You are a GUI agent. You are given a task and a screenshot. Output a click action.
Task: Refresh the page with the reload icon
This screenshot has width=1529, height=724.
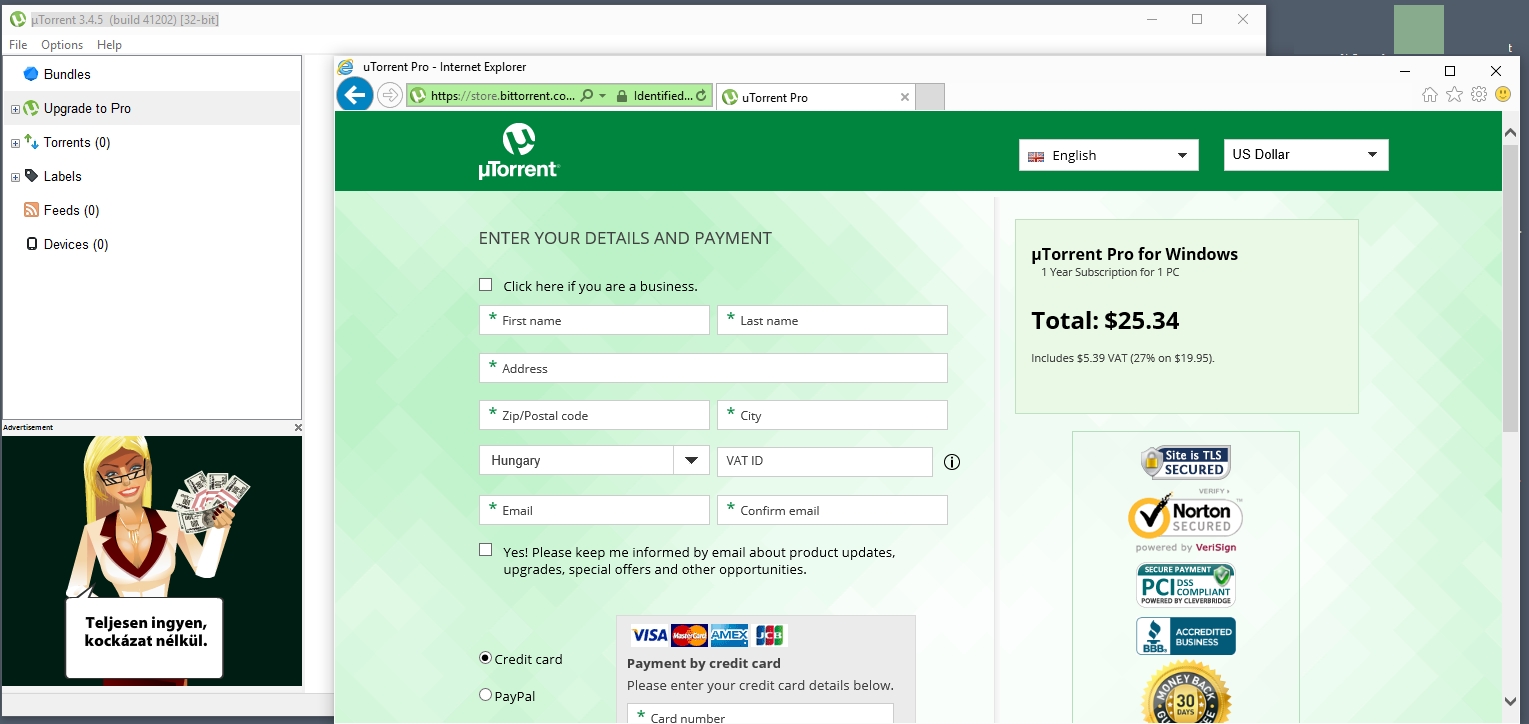pyautogui.click(x=702, y=96)
